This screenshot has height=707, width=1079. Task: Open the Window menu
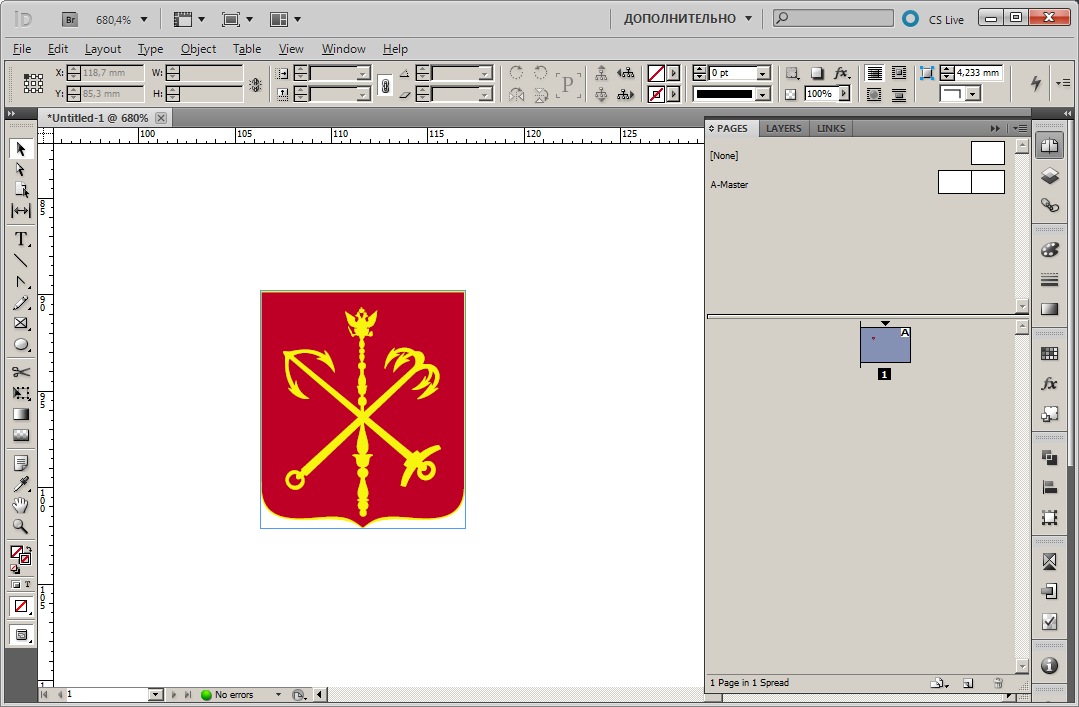pos(343,49)
